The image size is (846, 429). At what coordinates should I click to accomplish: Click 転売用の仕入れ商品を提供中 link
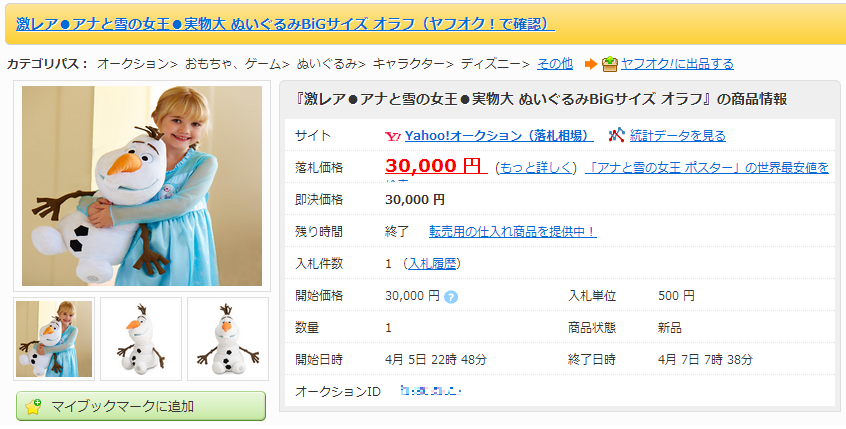pos(513,231)
